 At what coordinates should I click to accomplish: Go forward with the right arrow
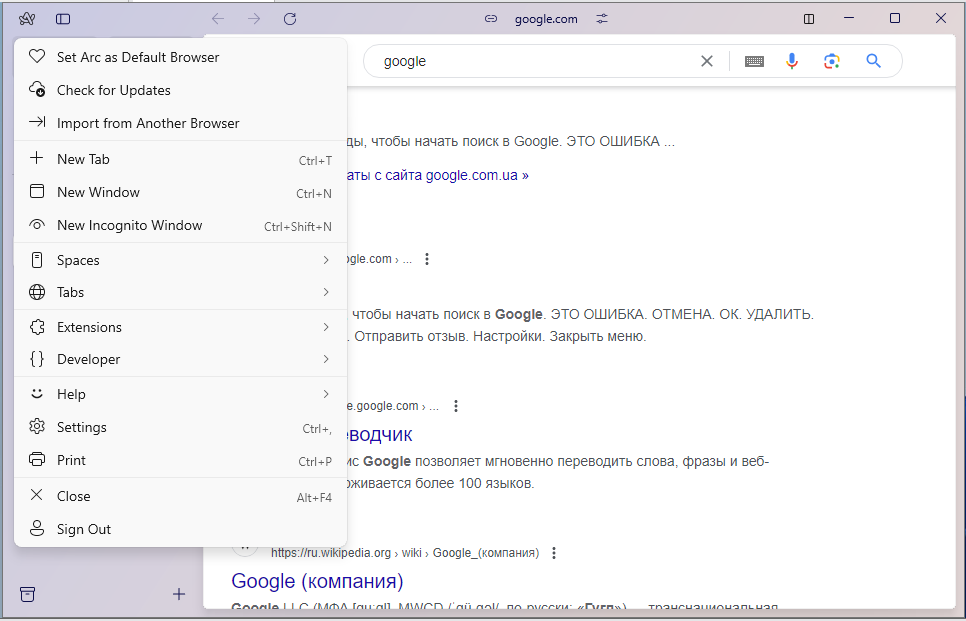pos(254,19)
